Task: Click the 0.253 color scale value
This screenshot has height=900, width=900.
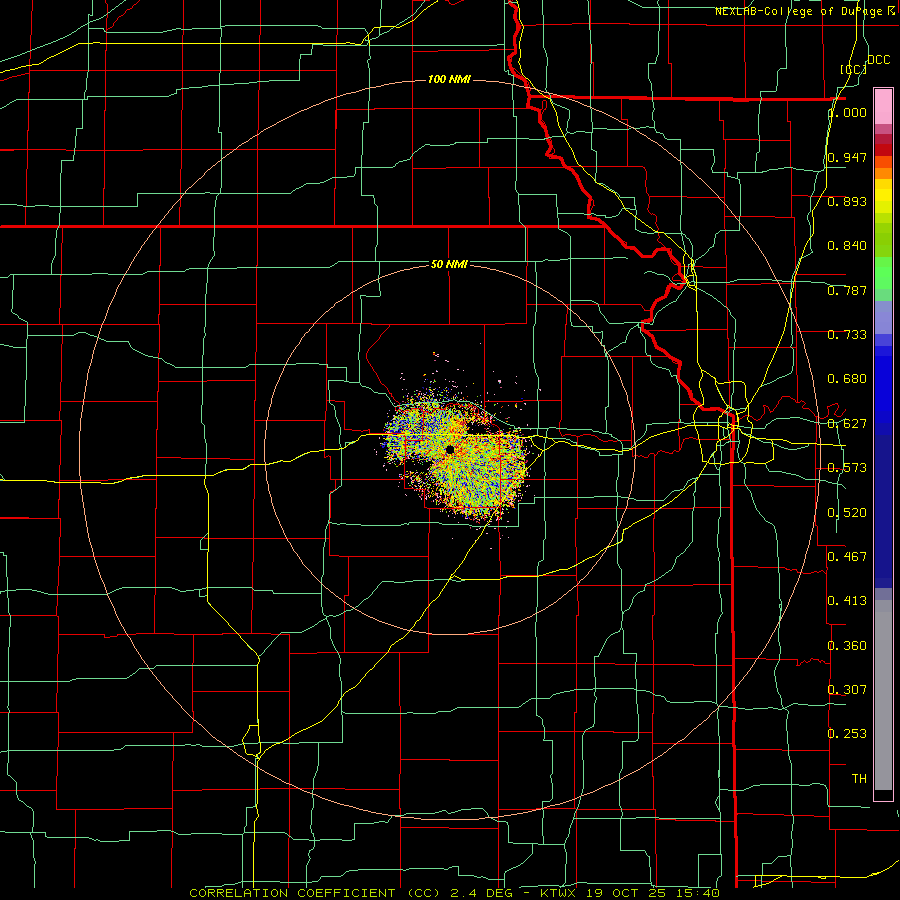Action: coord(847,734)
